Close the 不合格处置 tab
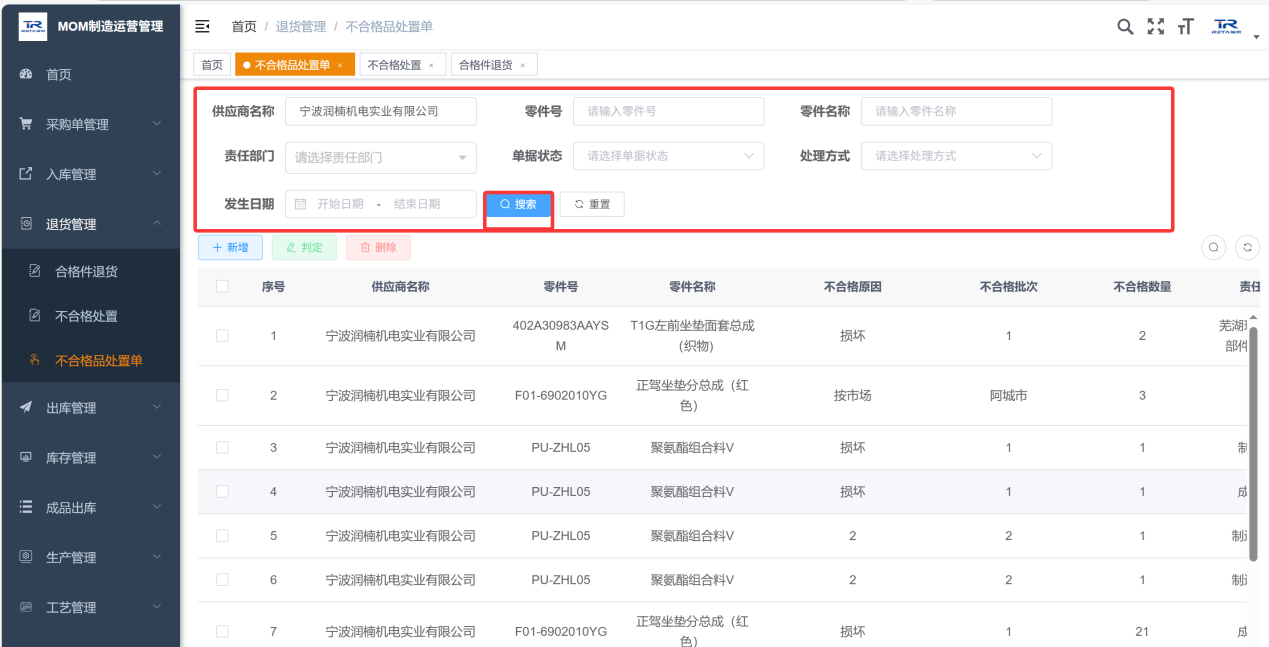The image size is (1269, 647). point(431,65)
